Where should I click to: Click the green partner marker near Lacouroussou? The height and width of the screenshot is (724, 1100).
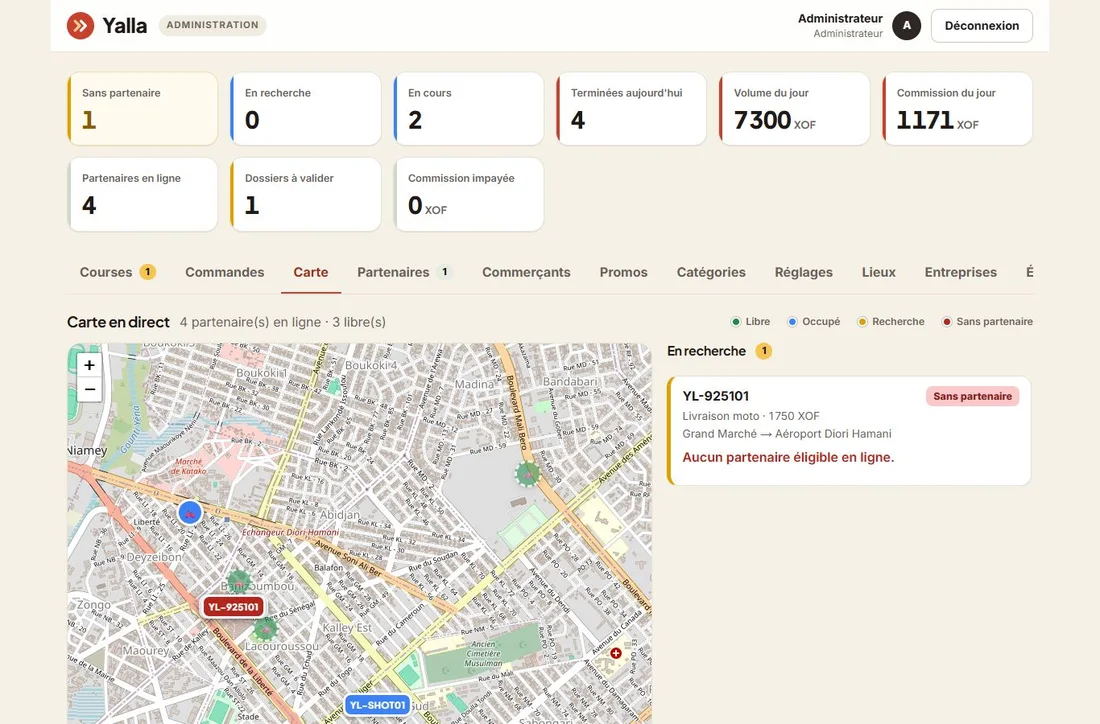click(265, 628)
